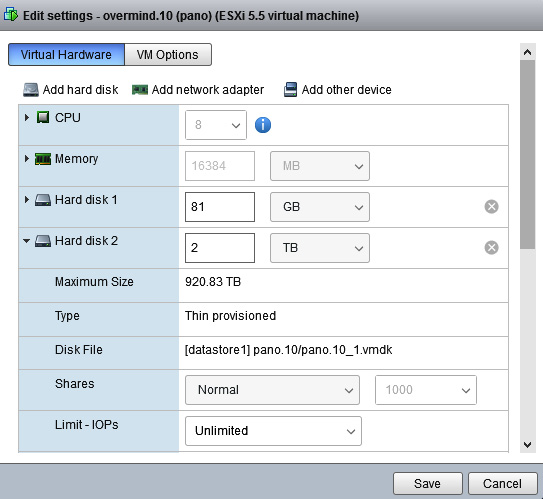The height and width of the screenshot is (499, 543).
Task: Click the Save button
Action: (428, 483)
